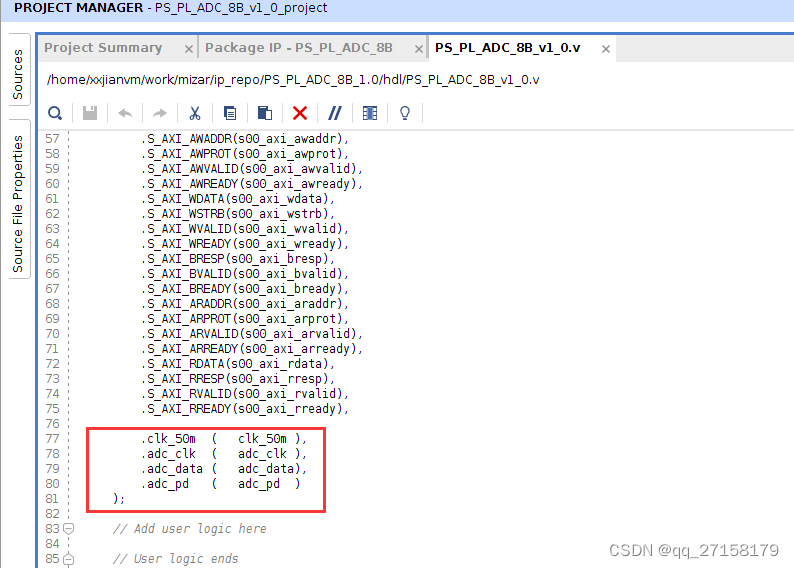Place cursor on .S_AXI_RRESP port line

pyautogui.click(x=238, y=379)
